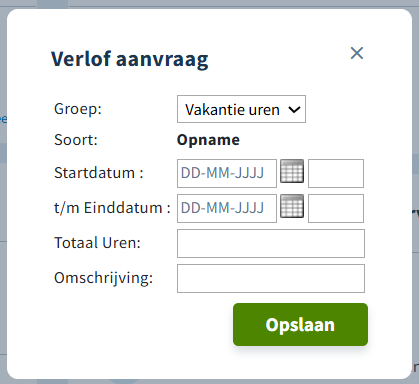
Task: Click the 't/m Einddatum :' label
Action: point(112,208)
